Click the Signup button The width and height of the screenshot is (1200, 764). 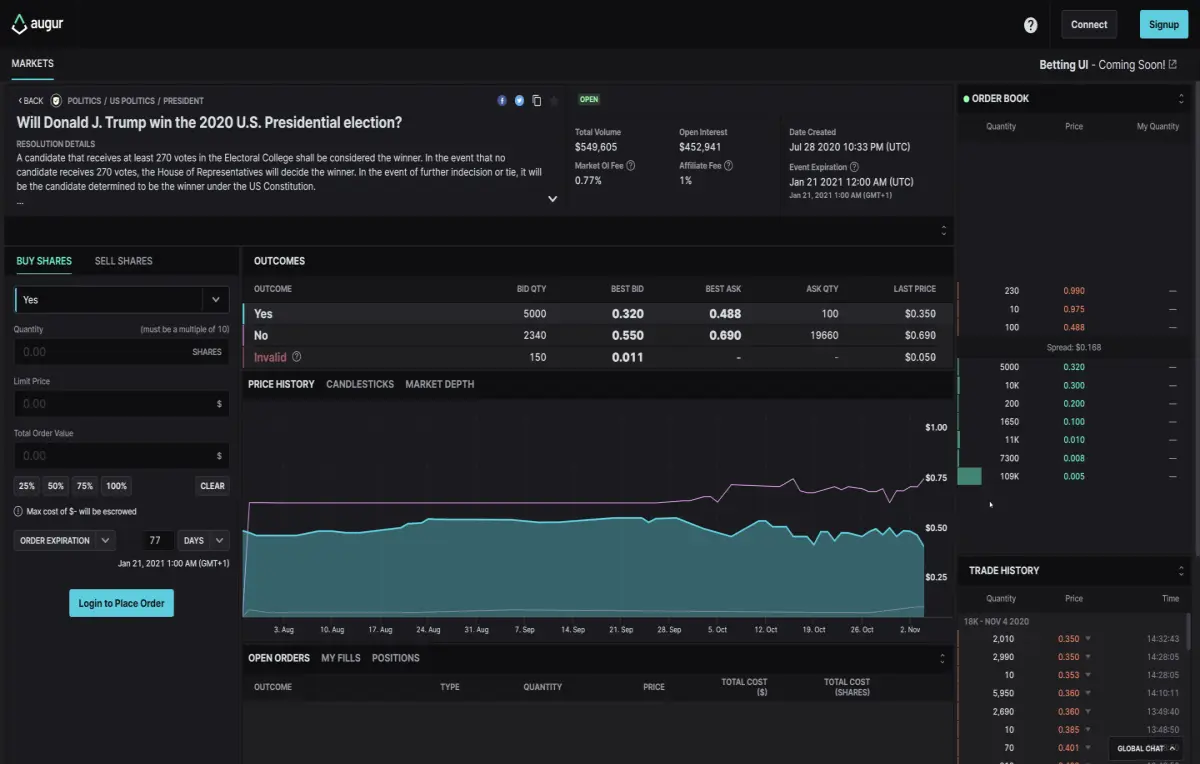[1164, 25]
